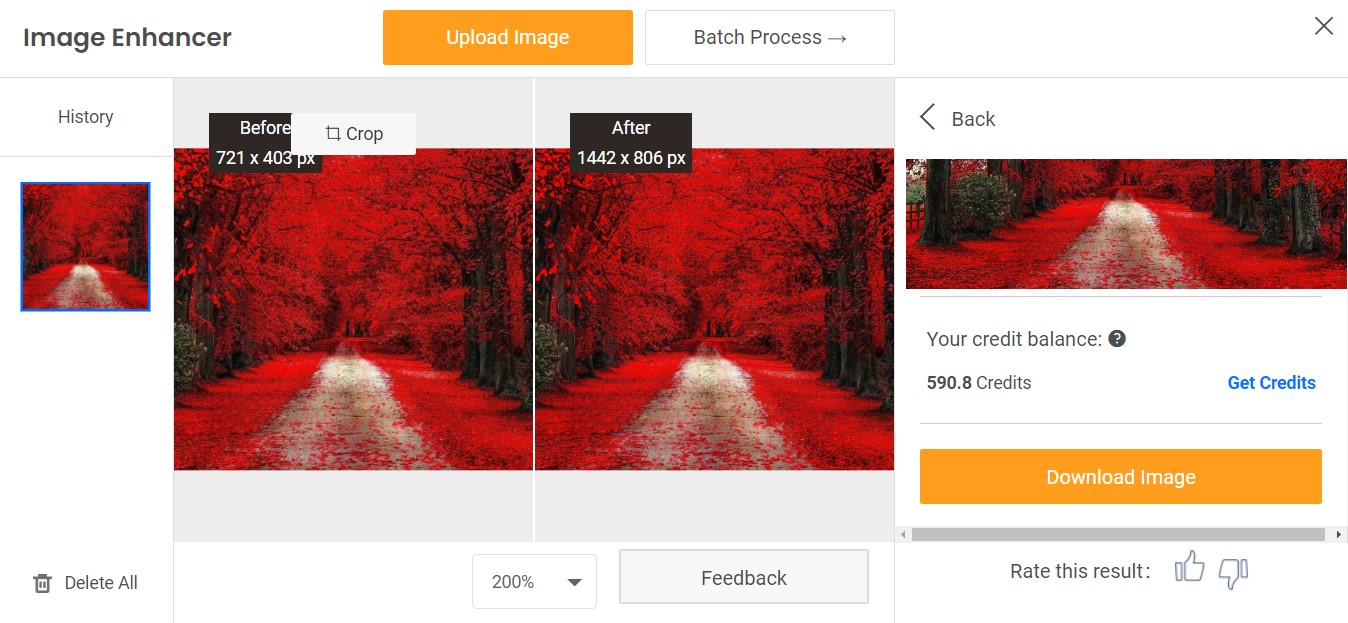The image size is (1348, 623).
Task: Open Batch Process mode
Action: point(769,36)
